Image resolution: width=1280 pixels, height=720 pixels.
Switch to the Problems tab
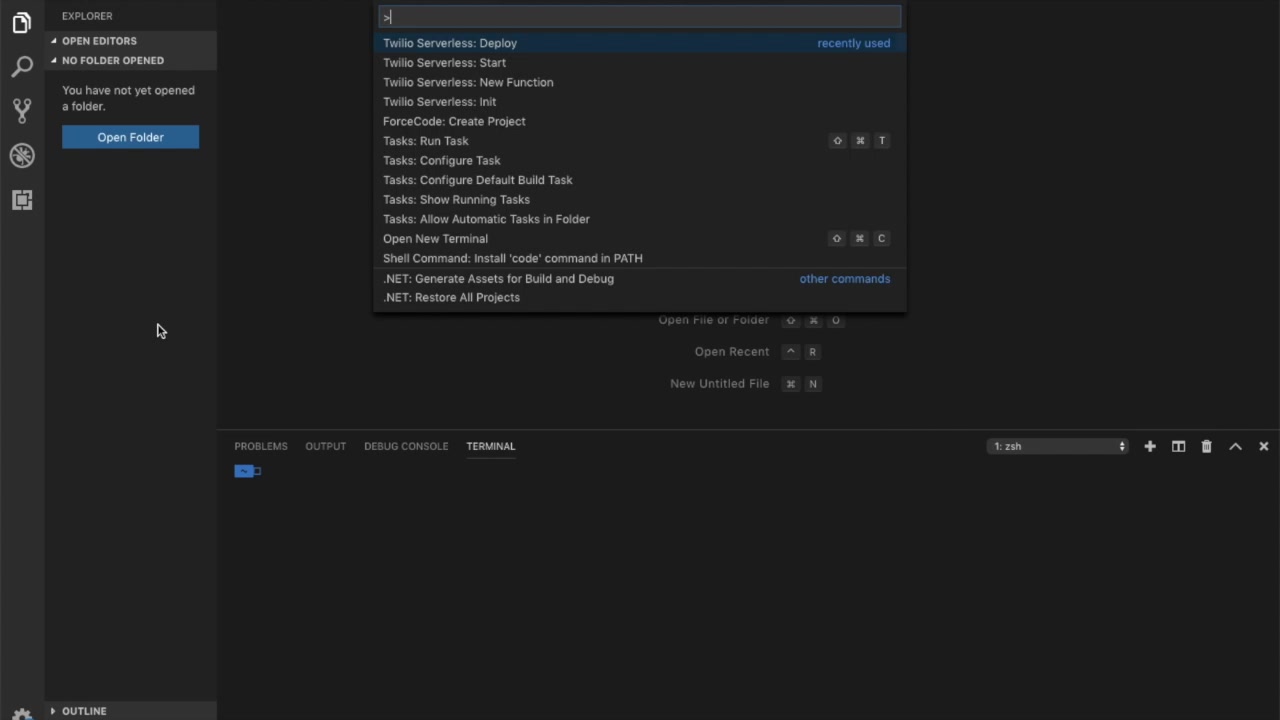261,446
